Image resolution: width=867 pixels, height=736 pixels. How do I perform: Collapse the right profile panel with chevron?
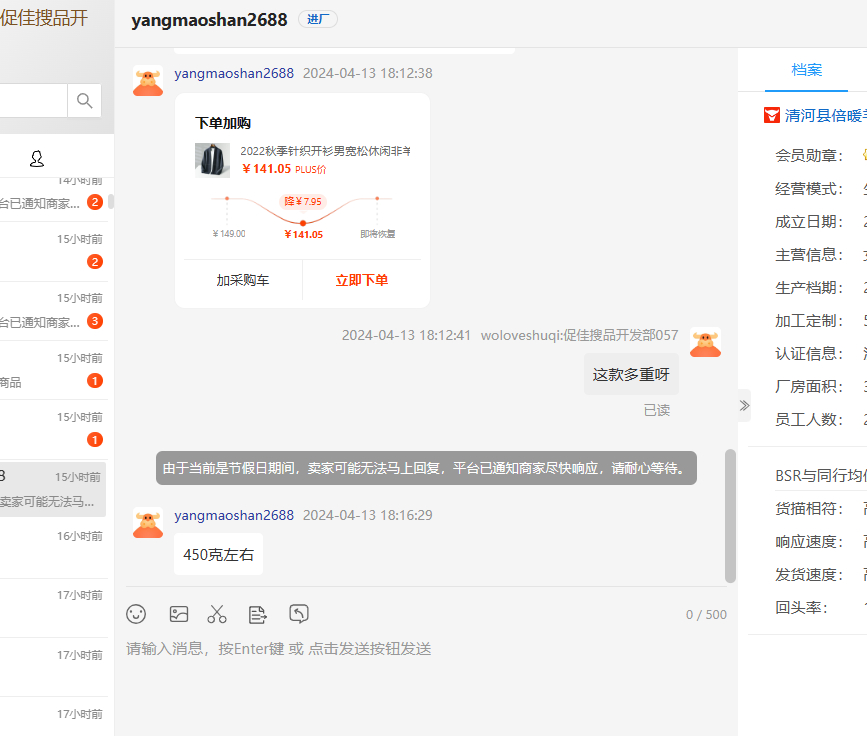point(744,405)
